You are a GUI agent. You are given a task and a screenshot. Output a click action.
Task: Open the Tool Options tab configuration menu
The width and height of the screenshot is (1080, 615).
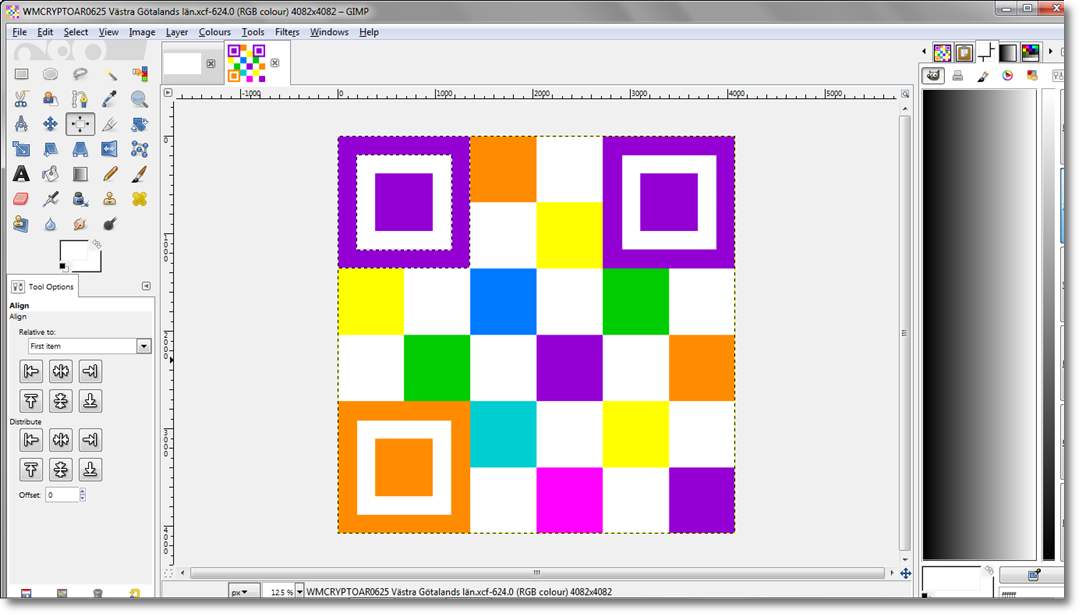pos(146,286)
